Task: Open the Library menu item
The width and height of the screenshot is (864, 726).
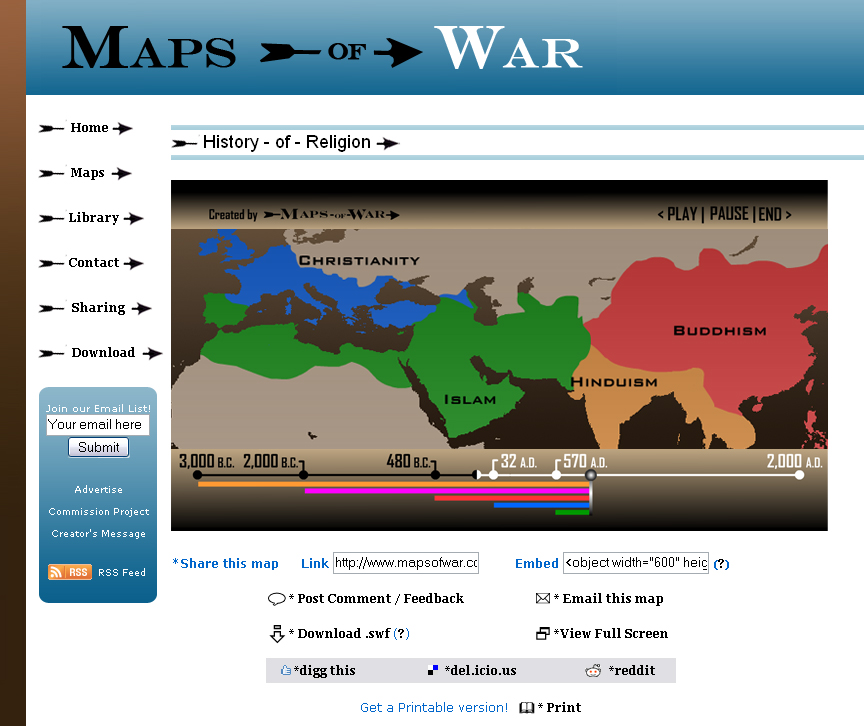Action: point(93,218)
